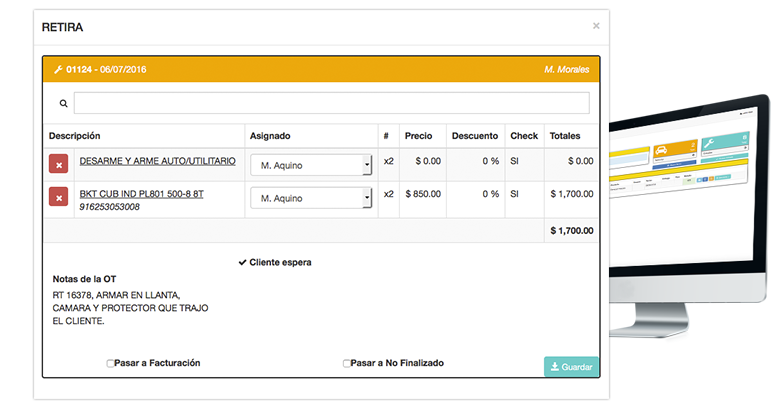Check the Pasar a No Finalizado box

pos(347,364)
